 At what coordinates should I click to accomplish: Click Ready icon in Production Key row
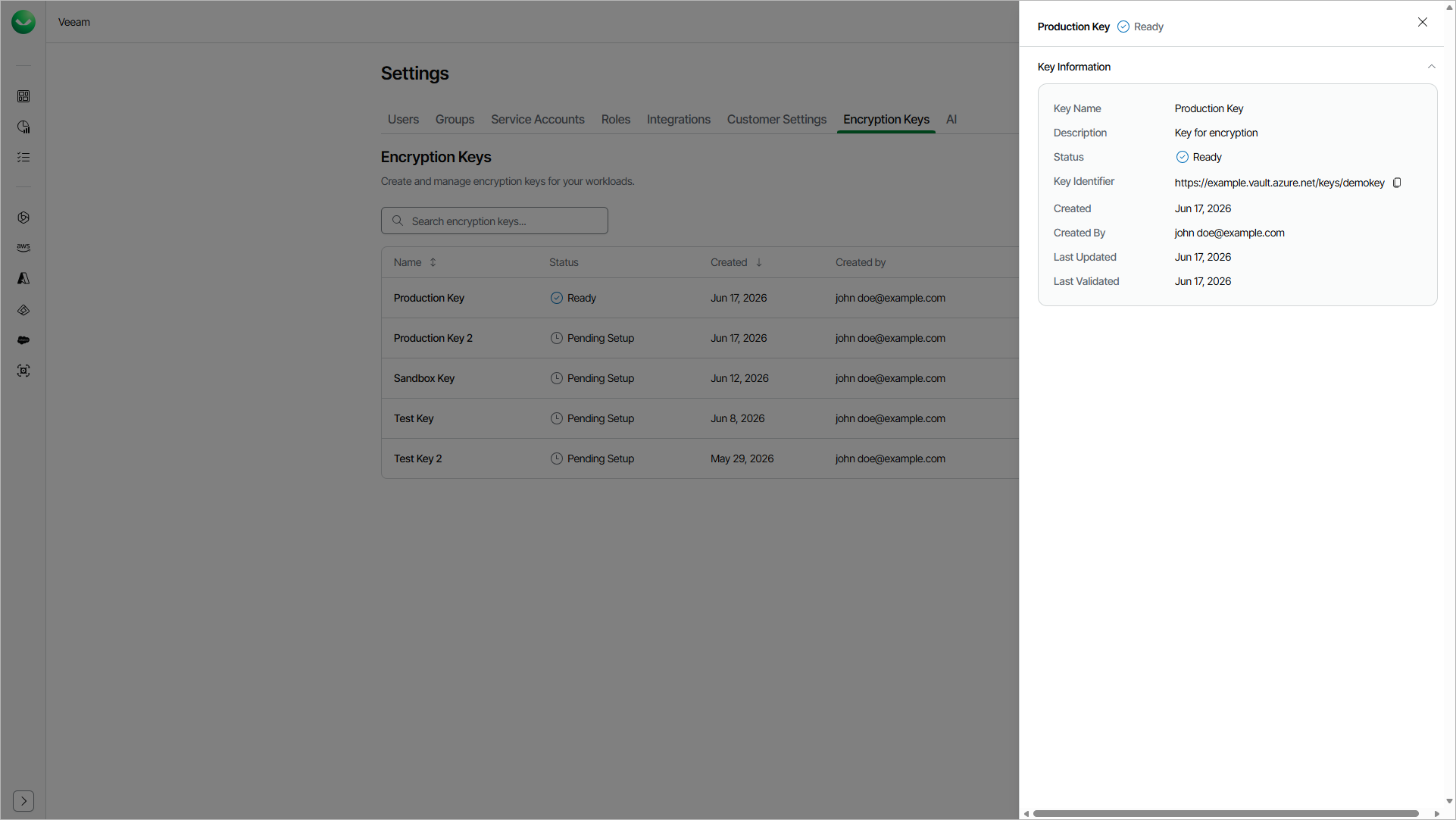click(556, 298)
